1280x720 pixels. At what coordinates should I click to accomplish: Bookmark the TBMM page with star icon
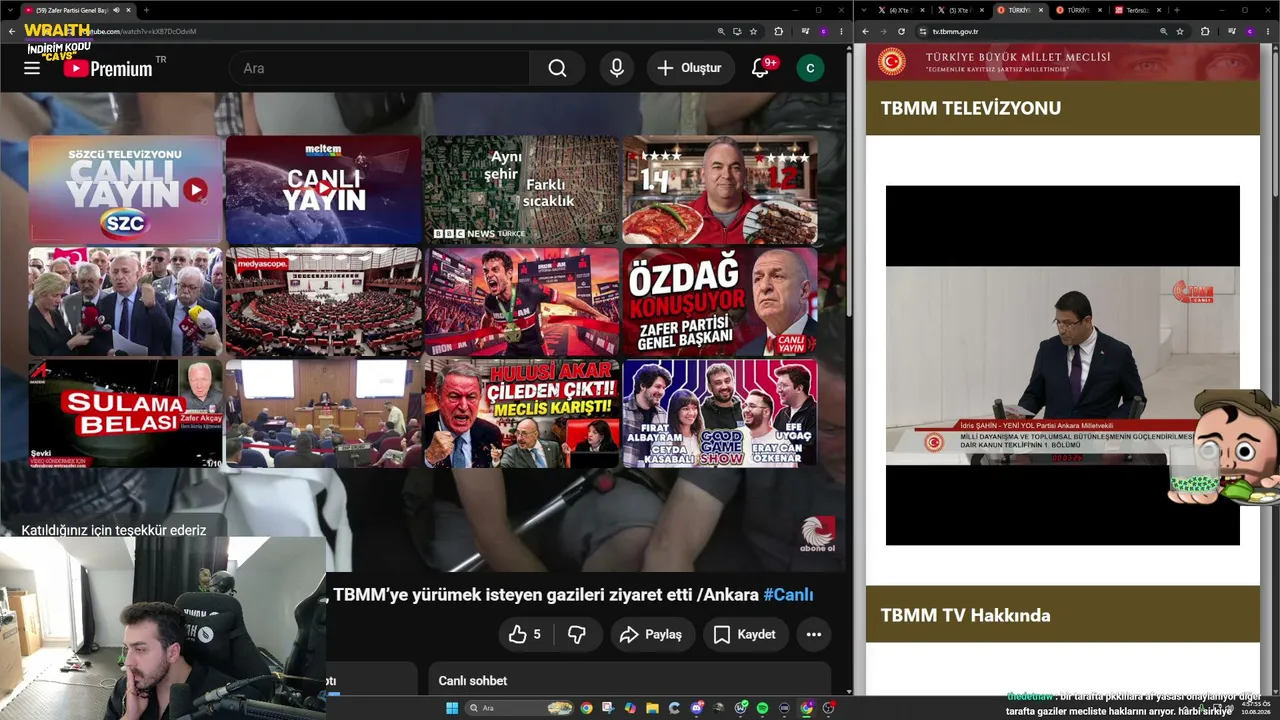click(x=1180, y=31)
